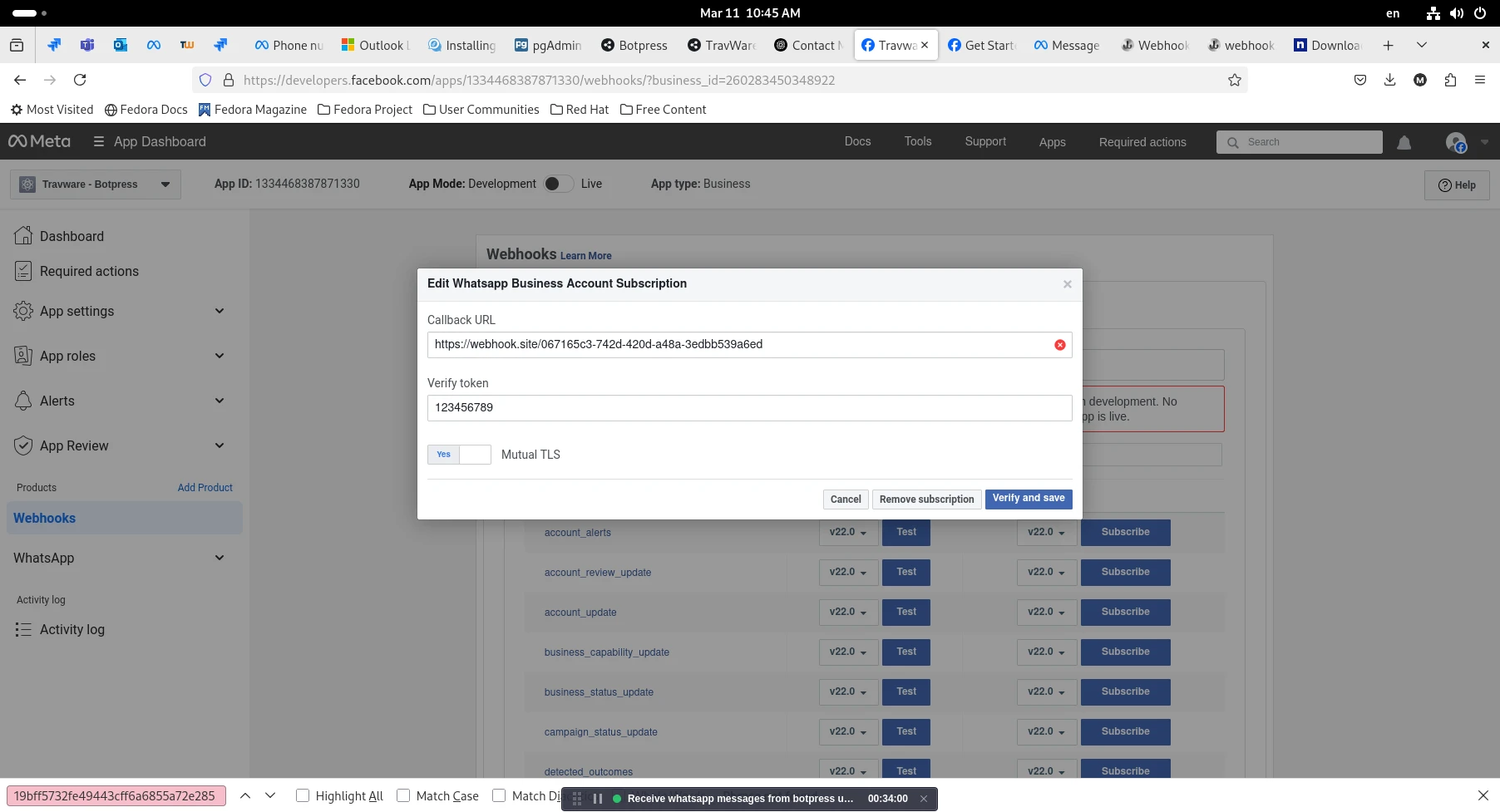Open the power menu icon
Image resolution: width=1500 pixels, height=812 pixels.
[x=1480, y=13]
